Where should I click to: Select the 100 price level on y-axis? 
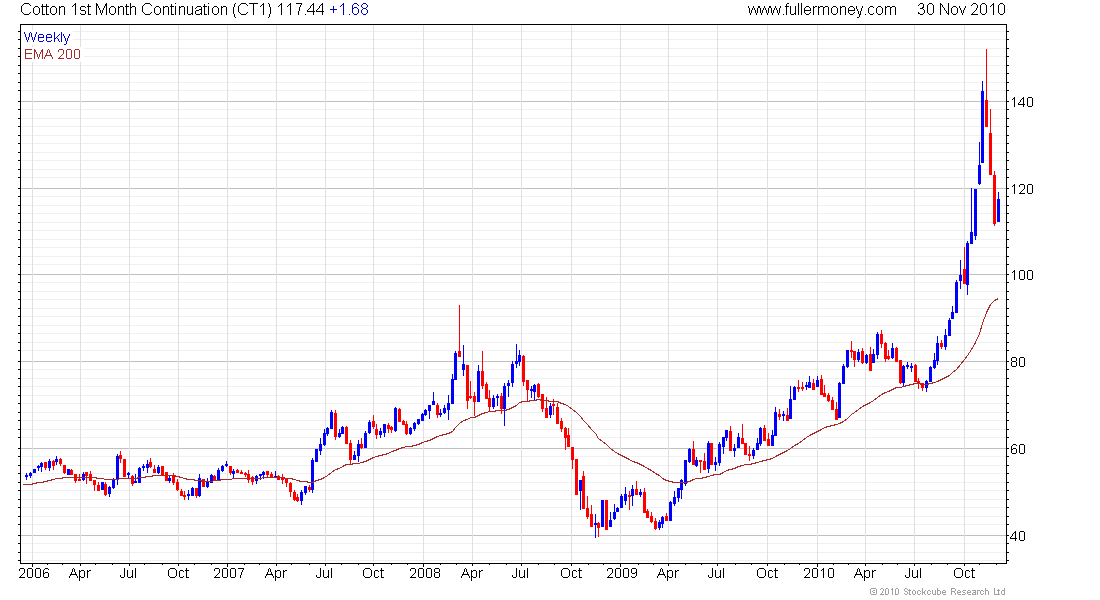(1020, 275)
